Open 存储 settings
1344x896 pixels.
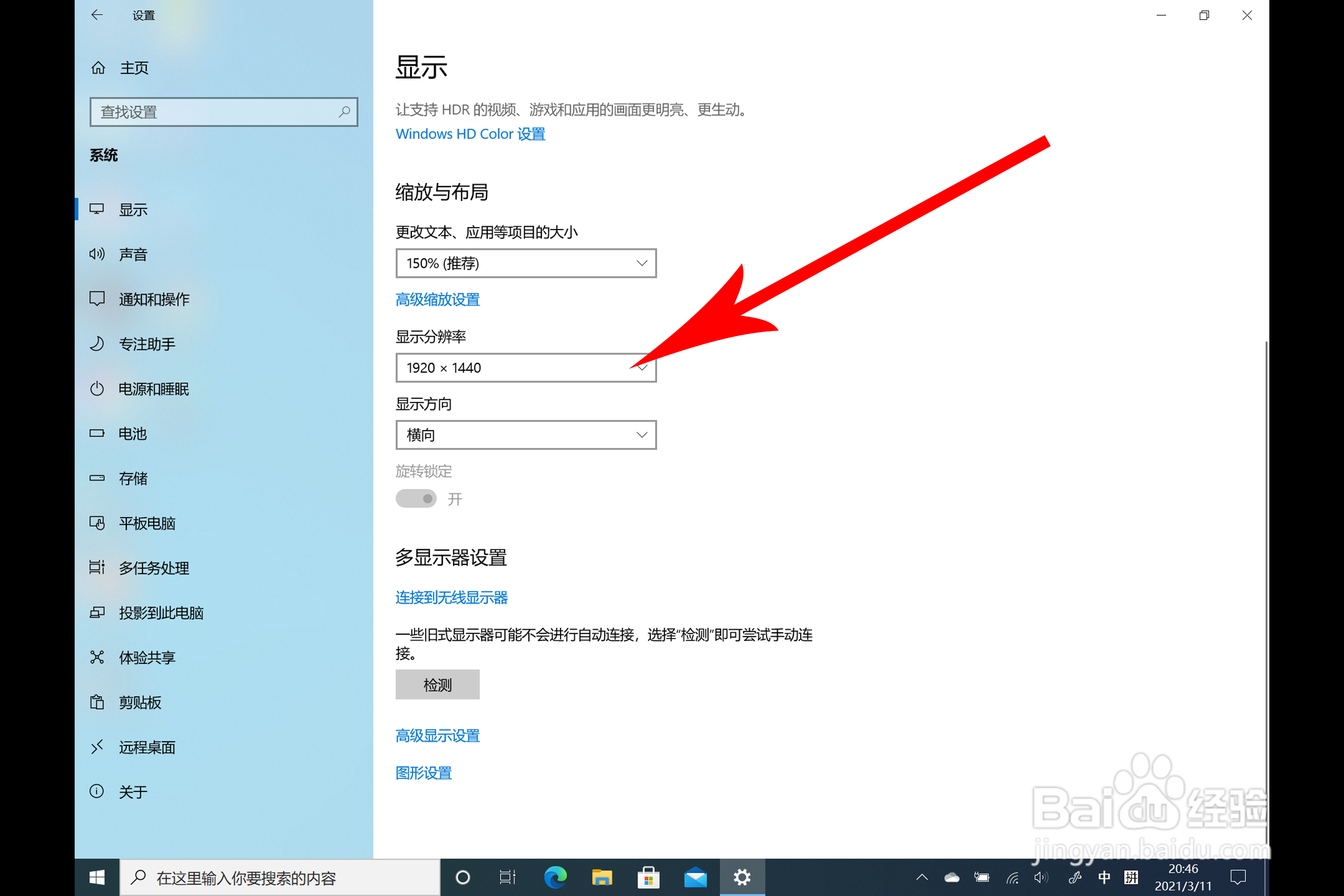tap(224, 478)
